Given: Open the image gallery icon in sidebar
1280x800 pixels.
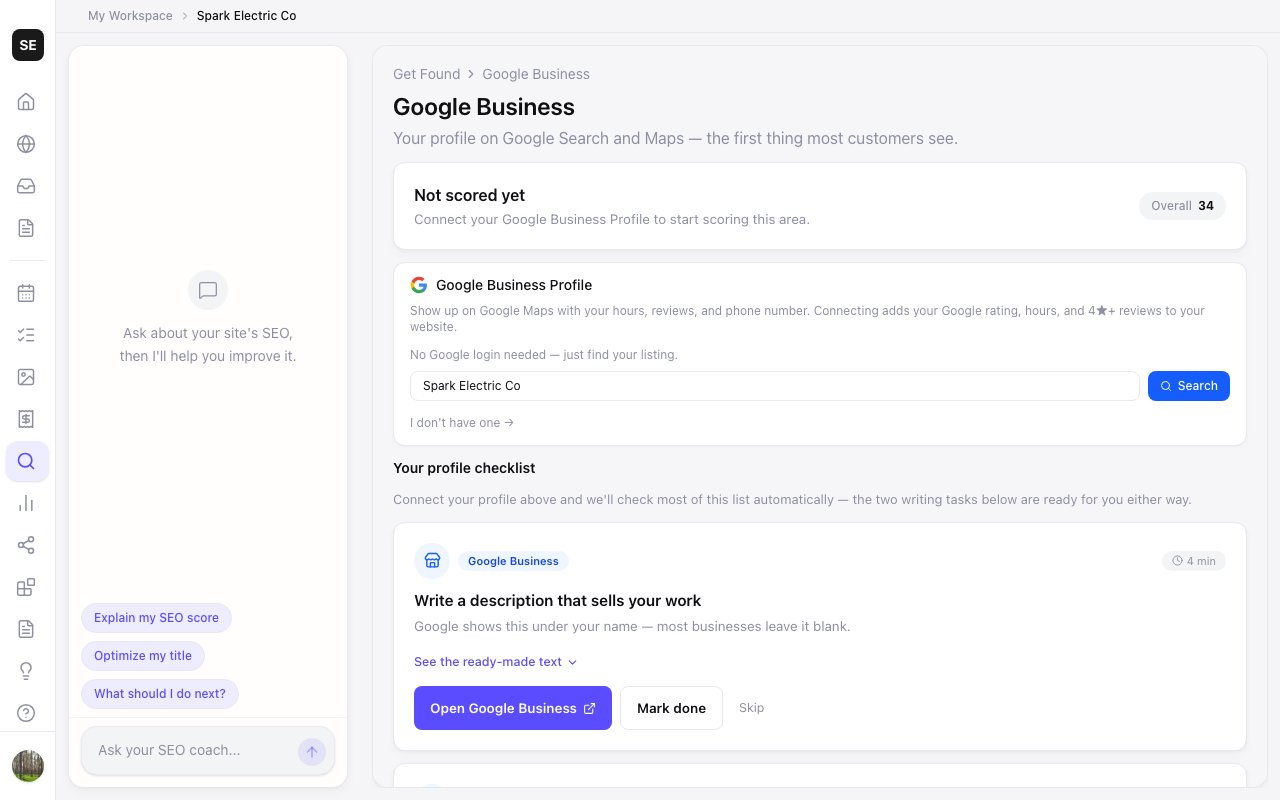Looking at the screenshot, I should click(x=27, y=377).
